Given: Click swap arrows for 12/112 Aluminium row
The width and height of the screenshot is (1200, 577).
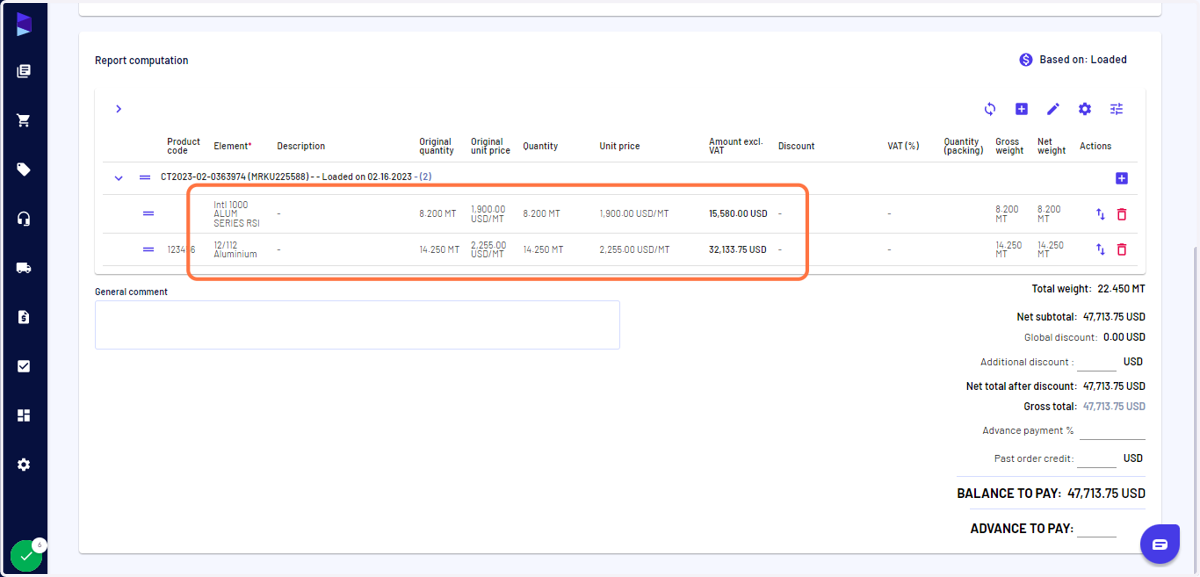Looking at the screenshot, I should pyautogui.click(x=1101, y=249).
